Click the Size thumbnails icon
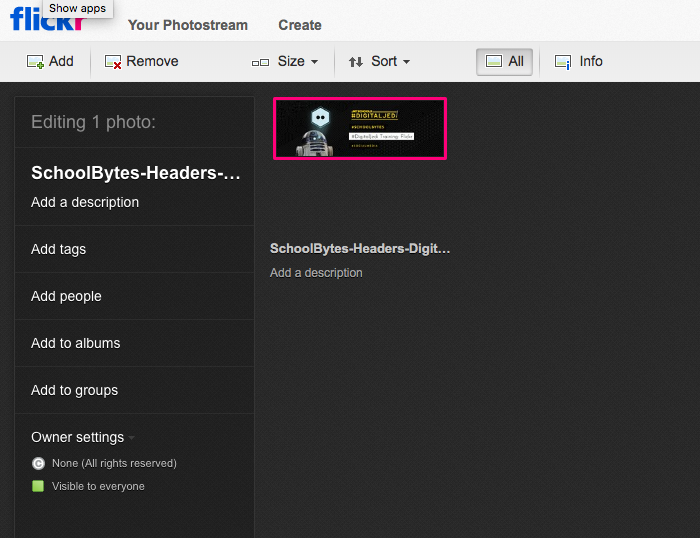700x538 pixels. (260, 62)
